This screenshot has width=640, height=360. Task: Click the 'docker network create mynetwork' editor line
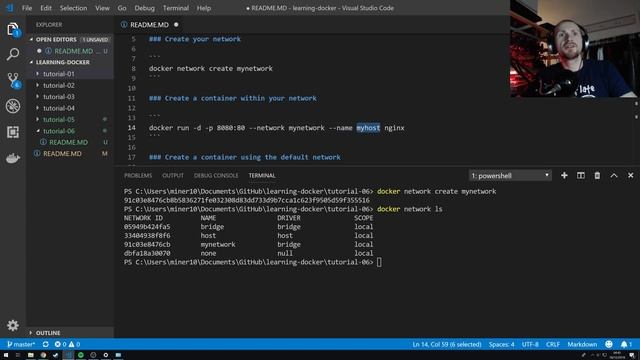click(x=211, y=69)
